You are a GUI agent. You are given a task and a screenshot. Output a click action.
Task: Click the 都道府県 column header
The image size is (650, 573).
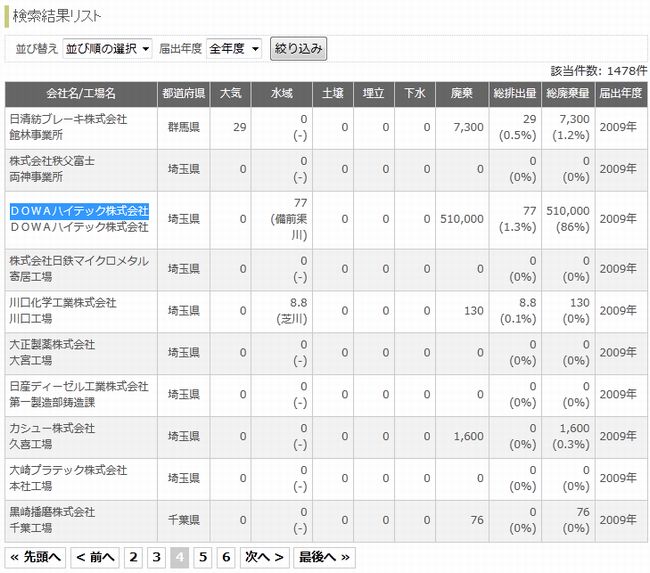[184, 94]
